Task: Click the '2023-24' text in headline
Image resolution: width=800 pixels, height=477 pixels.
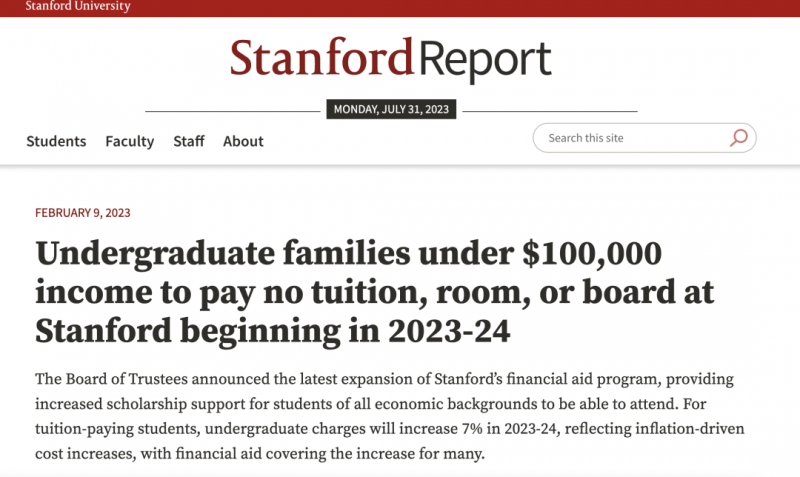Action: (x=449, y=331)
